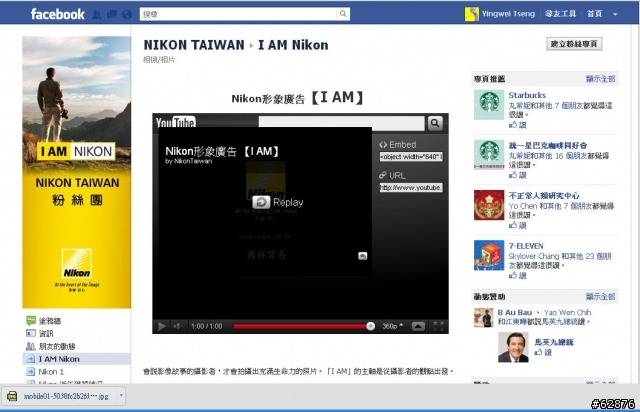This screenshot has width=640, height=412.
Task: Click the I AM NIKON cover image
Action: click(x=77, y=172)
